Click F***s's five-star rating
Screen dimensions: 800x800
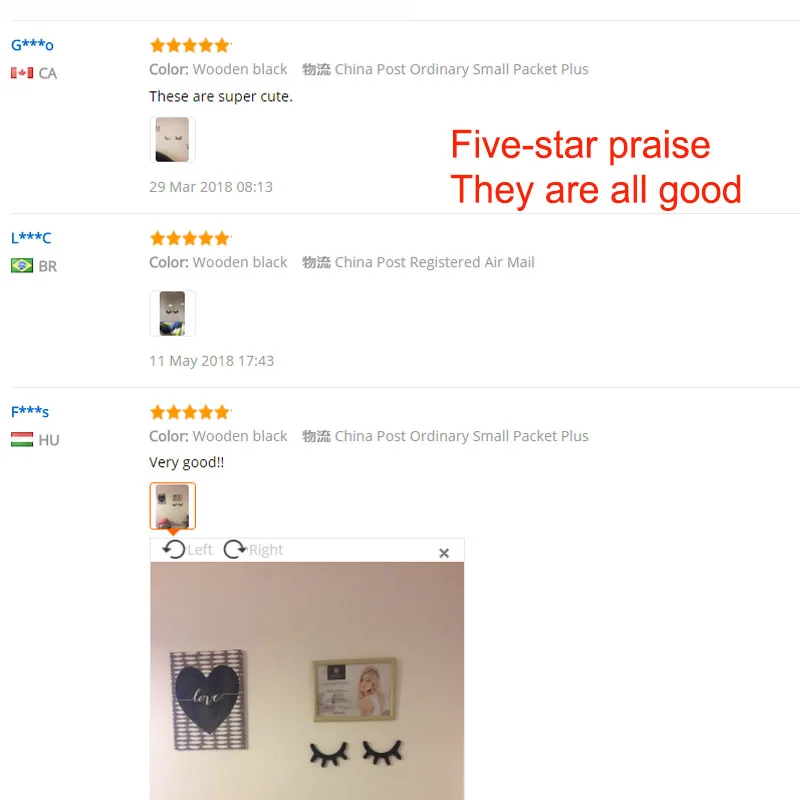(x=190, y=412)
